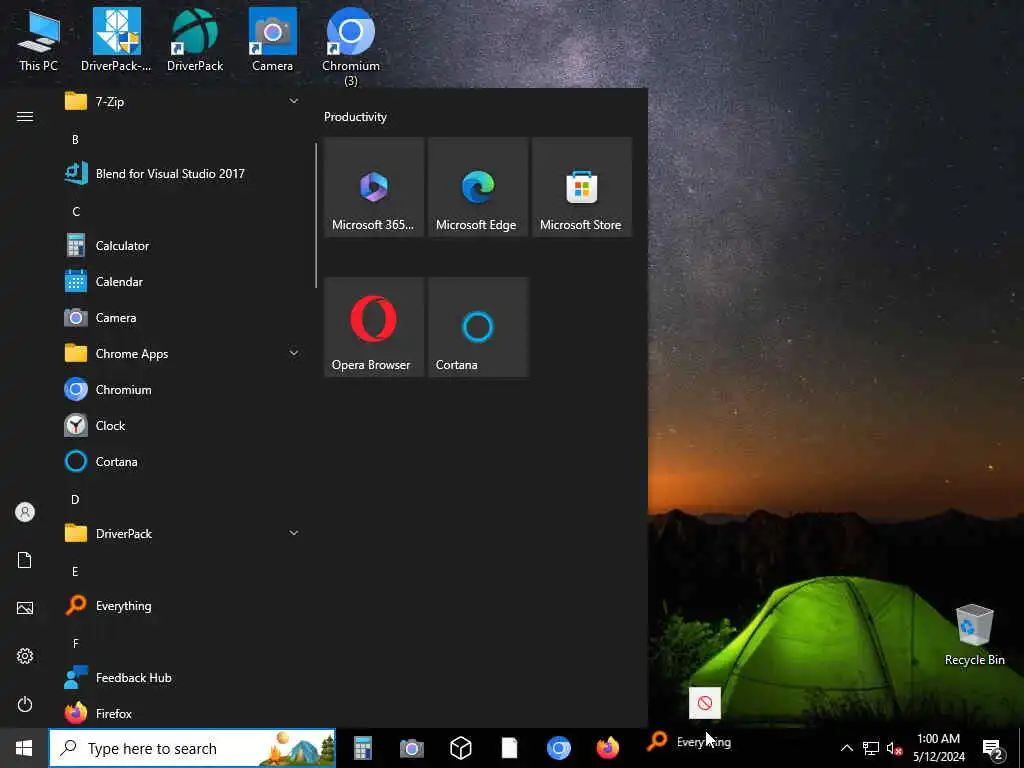Open Blend for Visual Studio 2017
Screen dimensions: 1024x768
click(183, 174)
